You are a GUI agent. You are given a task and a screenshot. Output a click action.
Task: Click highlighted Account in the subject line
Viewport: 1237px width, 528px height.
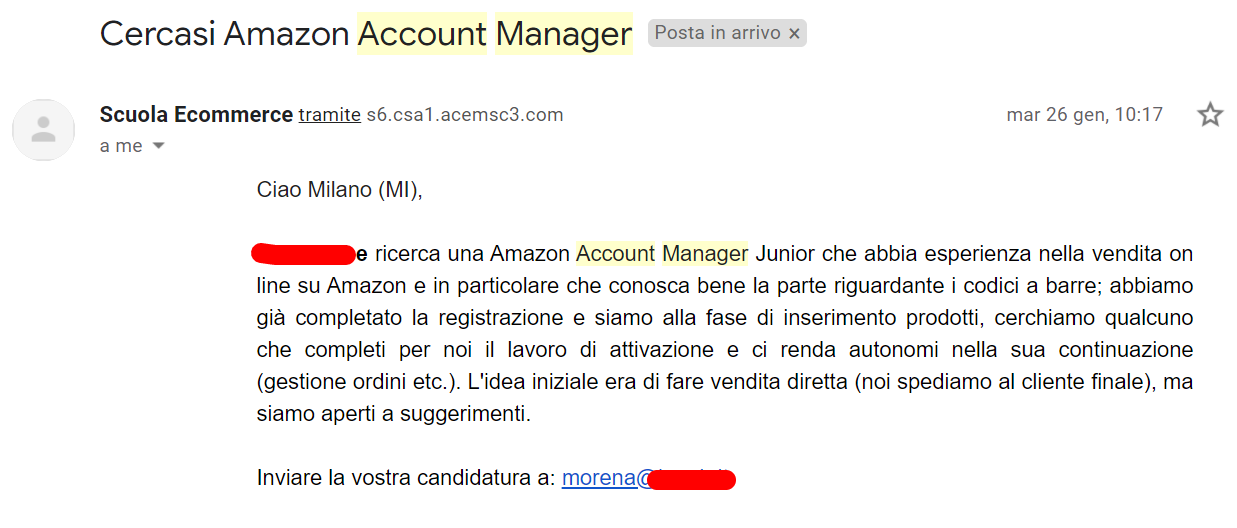422,34
